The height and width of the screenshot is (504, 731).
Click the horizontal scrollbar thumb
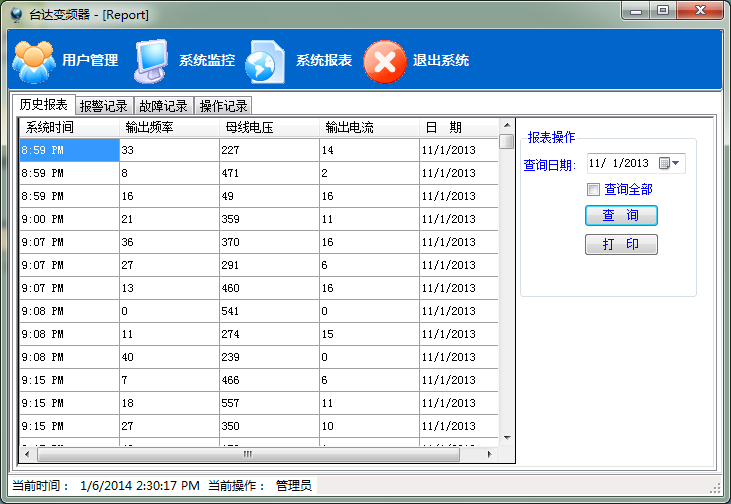tap(247, 454)
